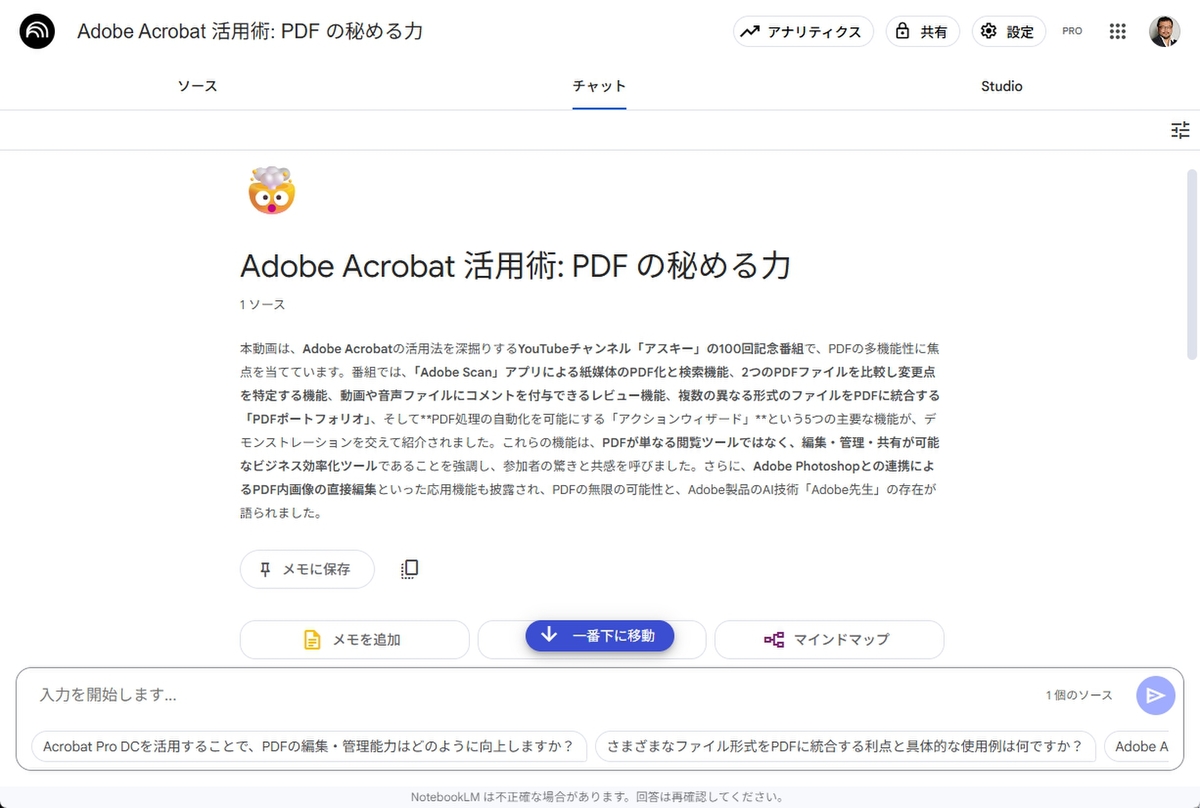1200x808 pixels.
Task: Focus the 入力を開始します chat input
Action: [x=530, y=694]
